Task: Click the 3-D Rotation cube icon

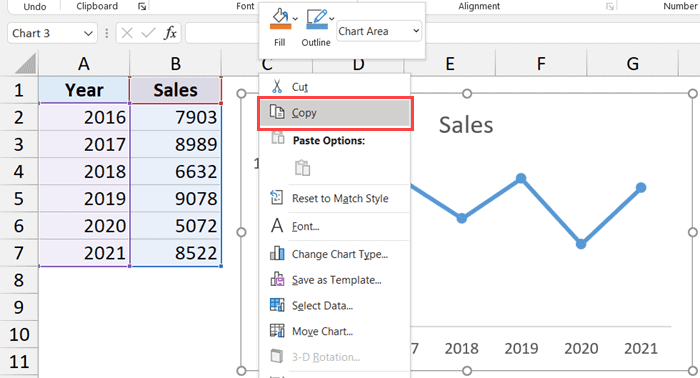Action: pos(277,356)
